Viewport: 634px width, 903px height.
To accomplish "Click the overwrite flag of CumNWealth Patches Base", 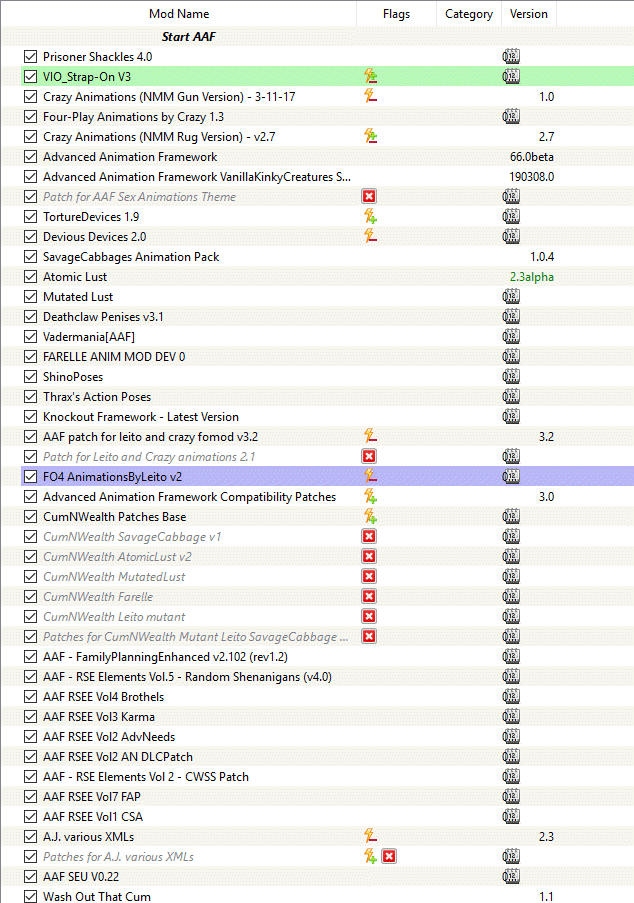I will point(370,516).
